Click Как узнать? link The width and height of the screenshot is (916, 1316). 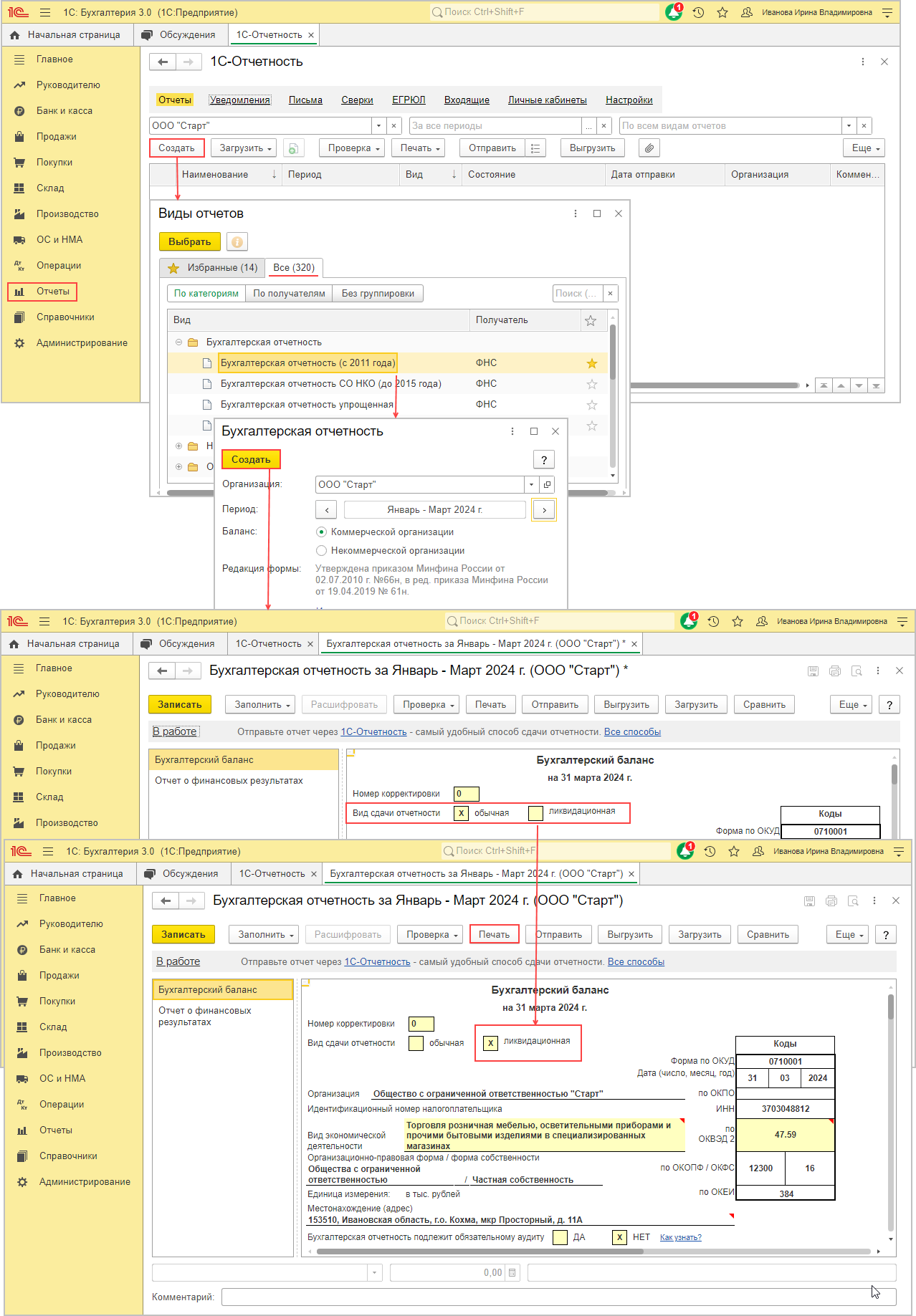681,1237
